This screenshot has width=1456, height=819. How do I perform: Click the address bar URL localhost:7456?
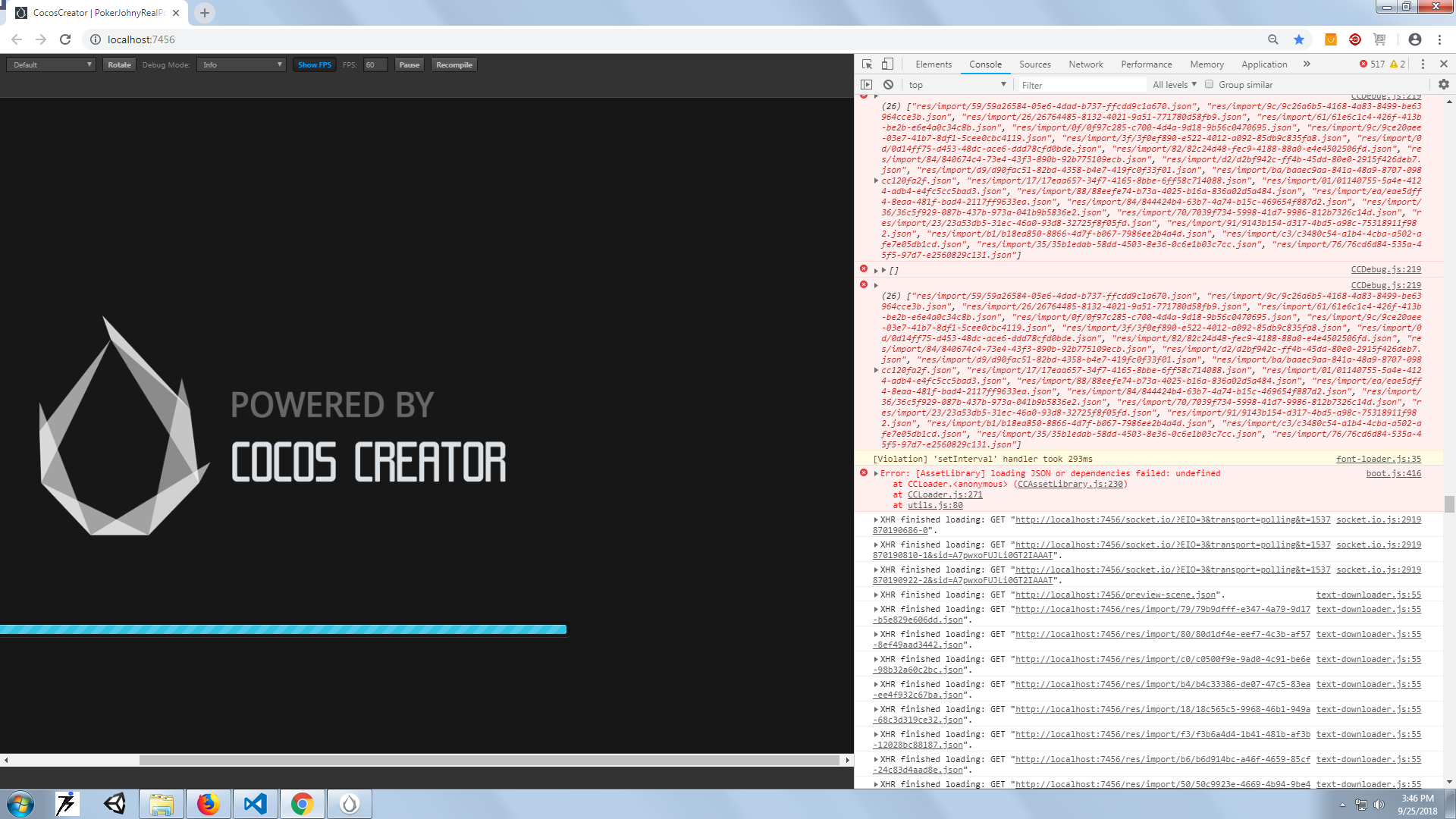(x=141, y=39)
